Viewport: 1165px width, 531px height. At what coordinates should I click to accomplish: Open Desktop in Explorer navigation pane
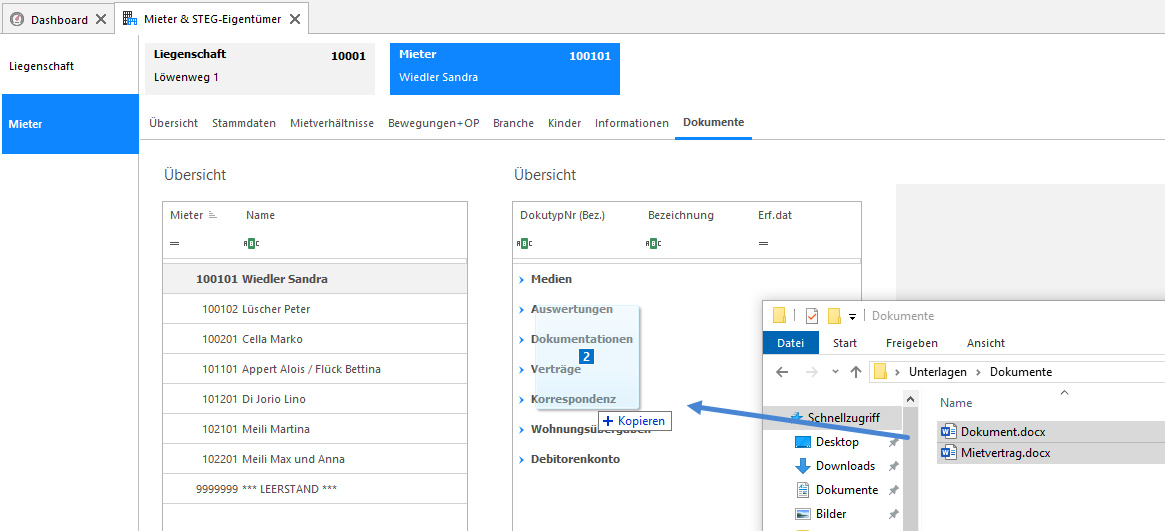click(837, 442)
